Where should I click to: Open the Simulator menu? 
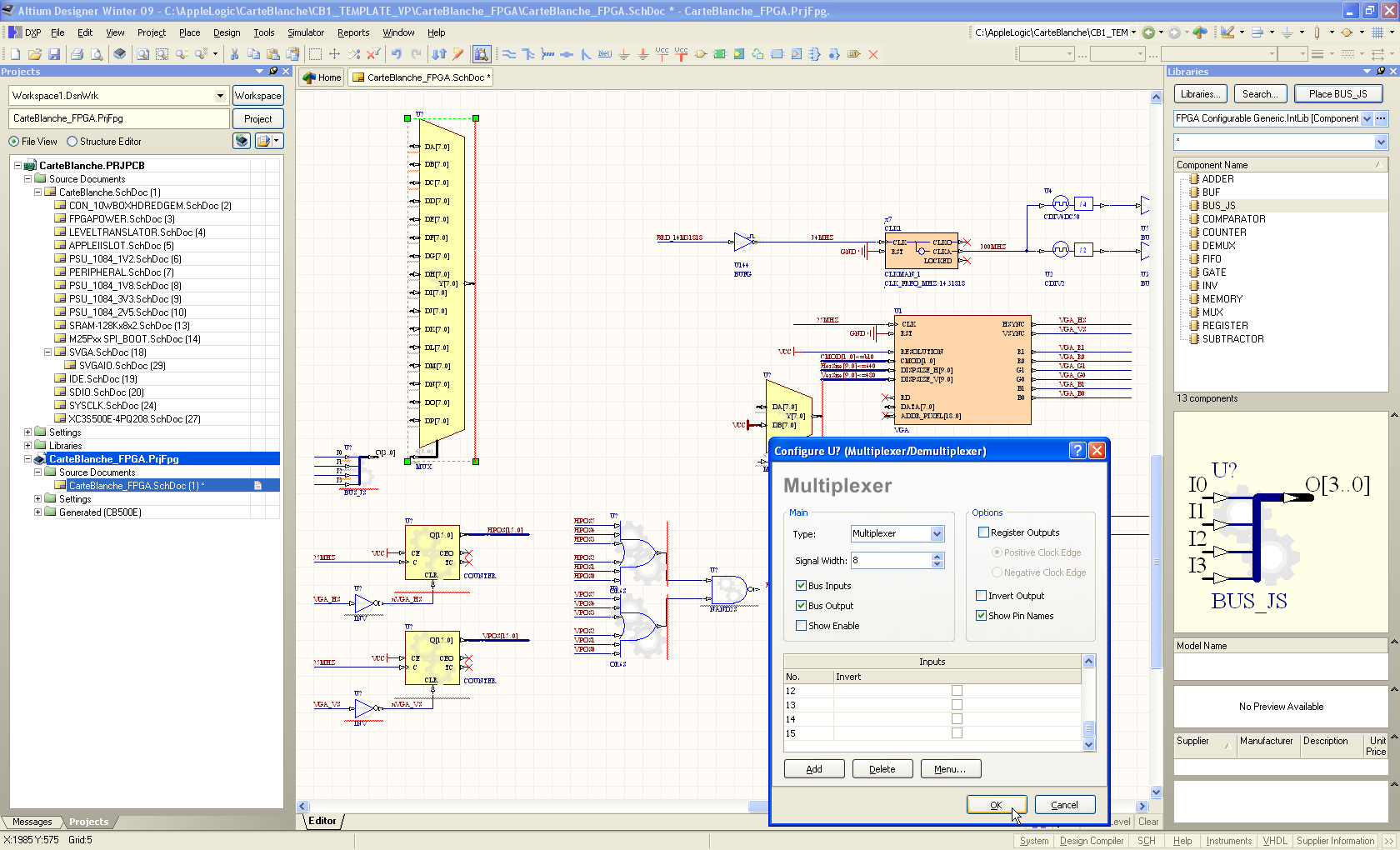pos(306,32)
